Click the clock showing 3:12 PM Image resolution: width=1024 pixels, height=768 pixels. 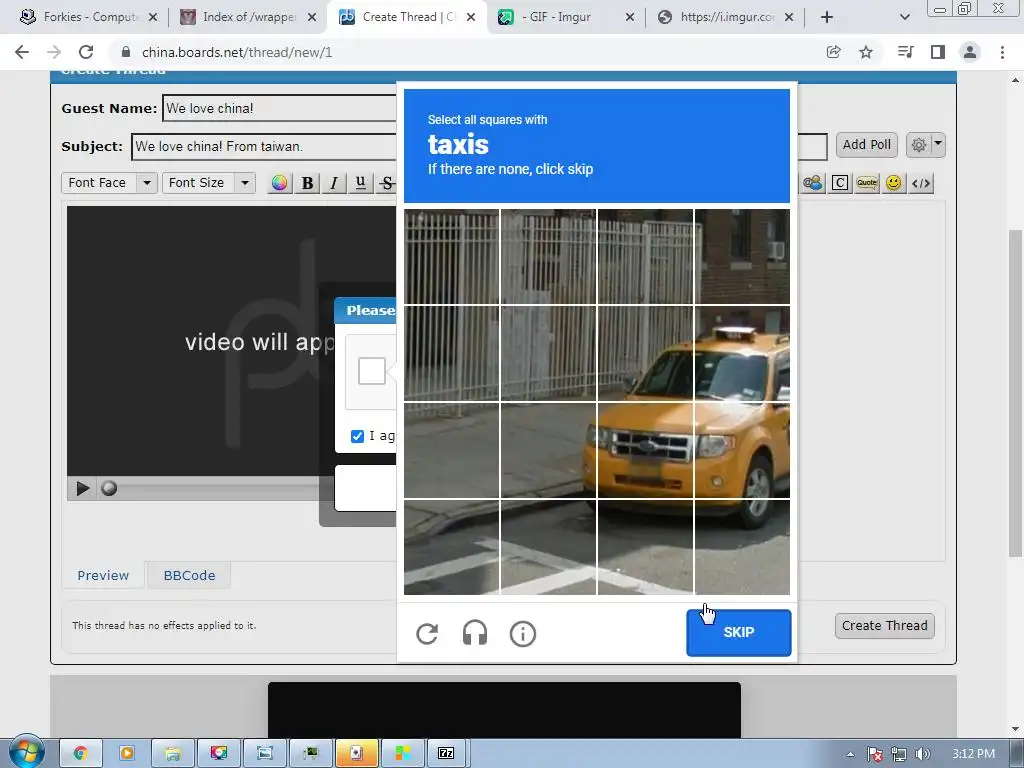tap(973, 754)
